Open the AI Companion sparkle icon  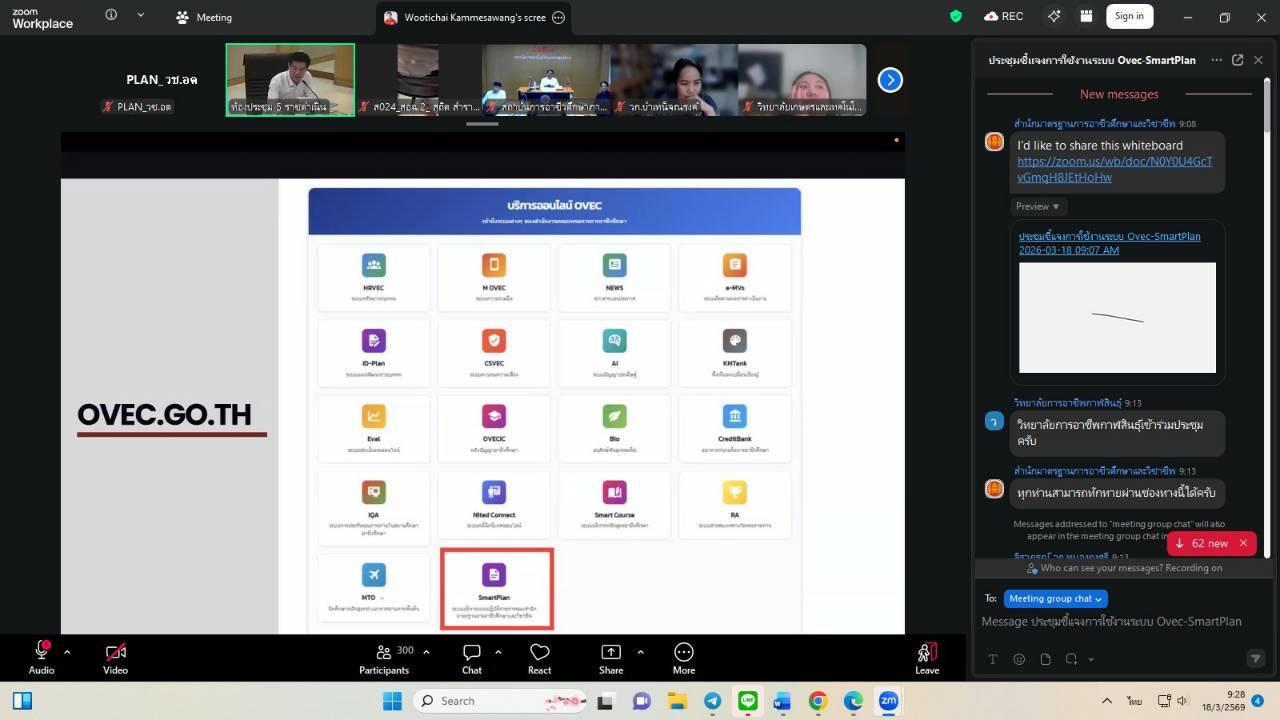[x=1054, y=16]
